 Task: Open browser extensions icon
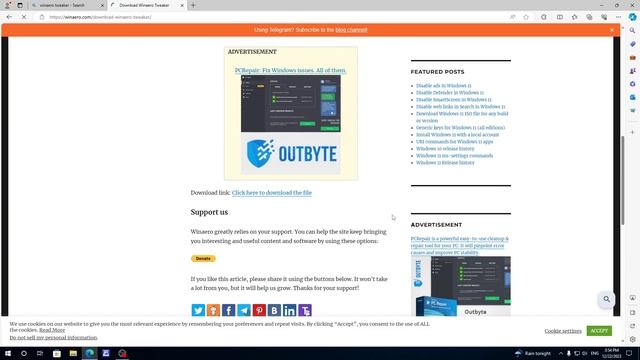[x=544, y=17]
